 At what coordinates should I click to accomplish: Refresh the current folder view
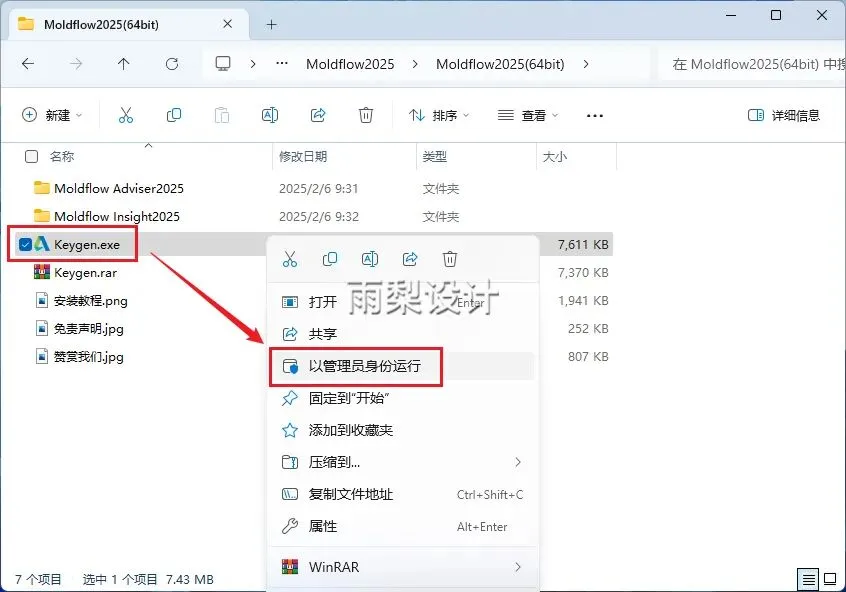click(x=172, y=64)
